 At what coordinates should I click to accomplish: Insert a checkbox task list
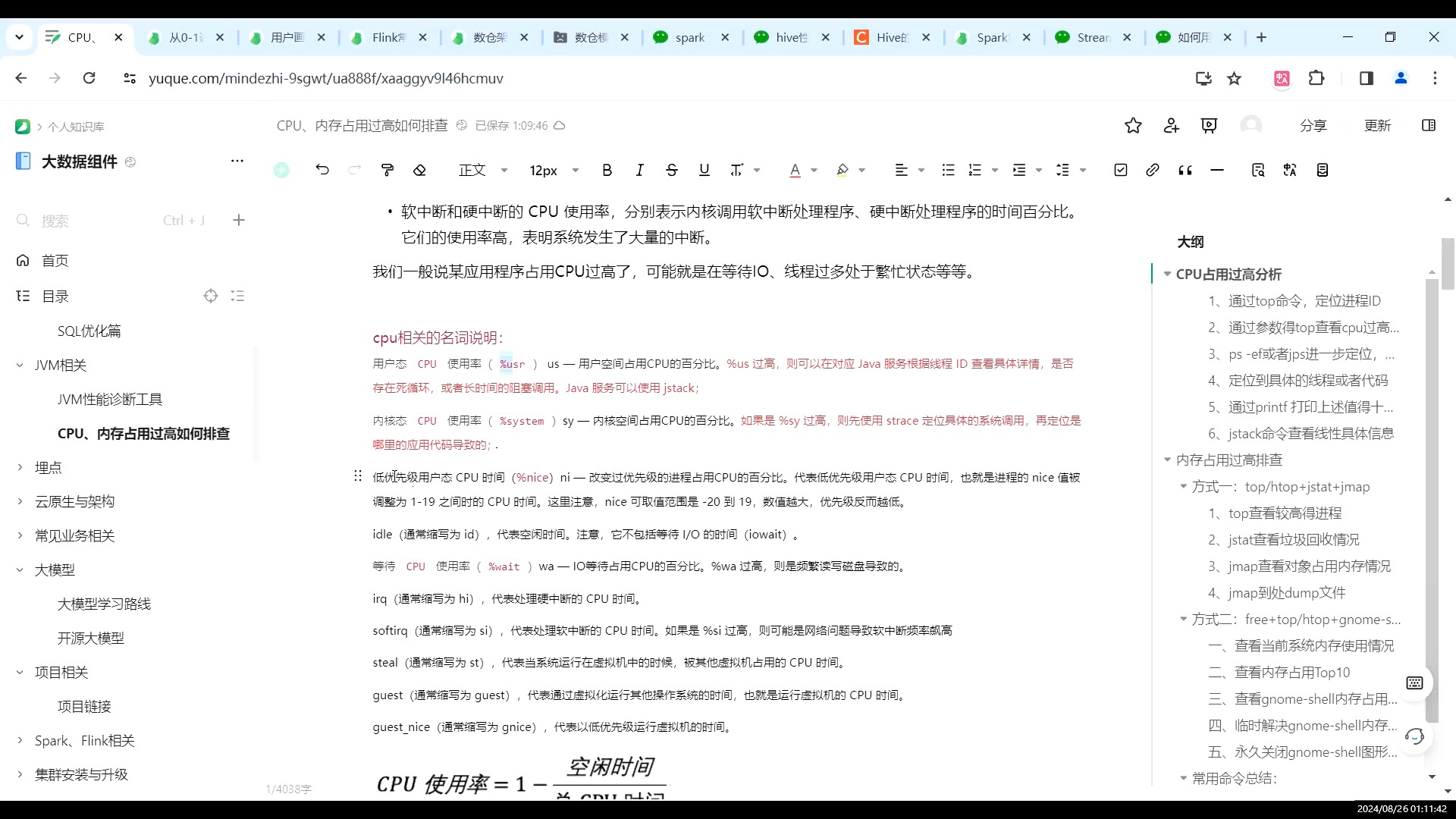(x=1121, y=170)
